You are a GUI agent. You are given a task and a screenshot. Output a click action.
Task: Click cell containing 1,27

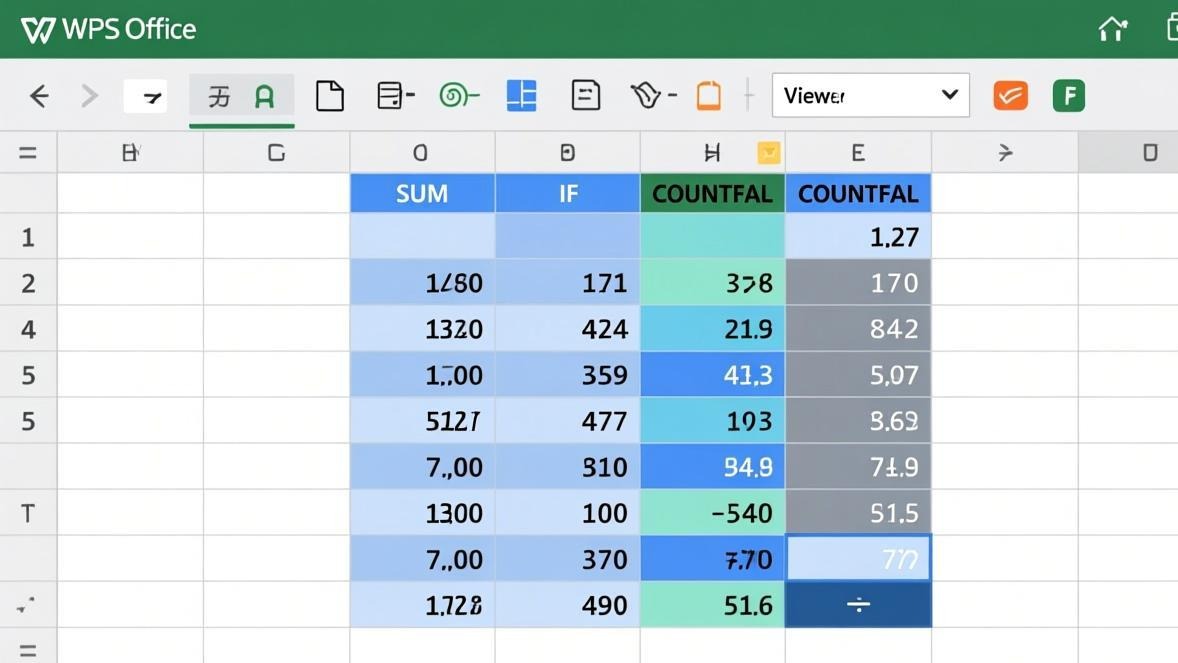coord(858,238)
